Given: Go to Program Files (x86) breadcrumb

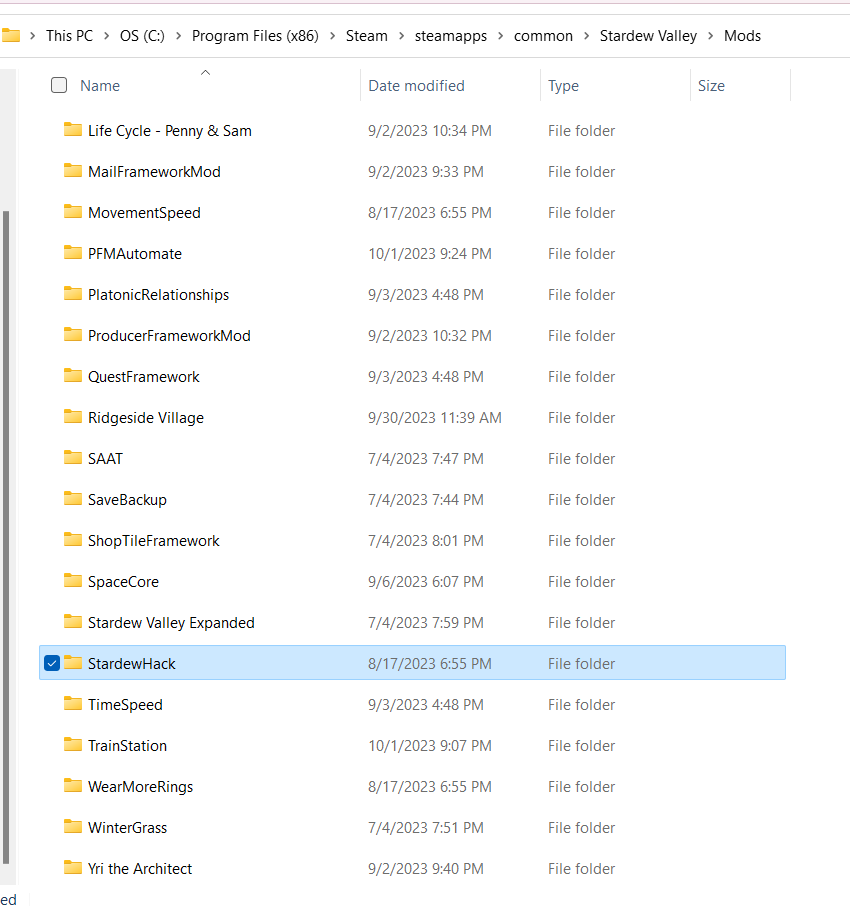Looking at the screenshot, I should coord(255,36).
